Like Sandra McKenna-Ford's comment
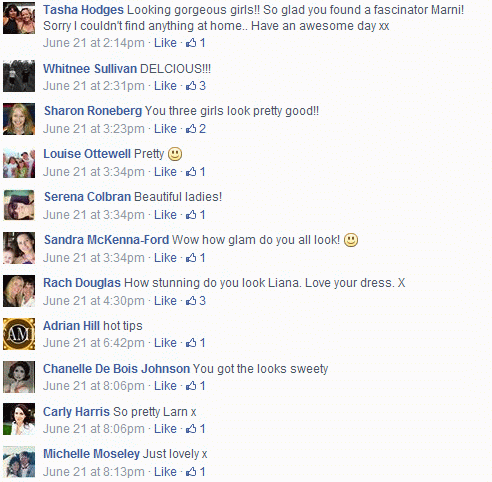 click(165, 258)
